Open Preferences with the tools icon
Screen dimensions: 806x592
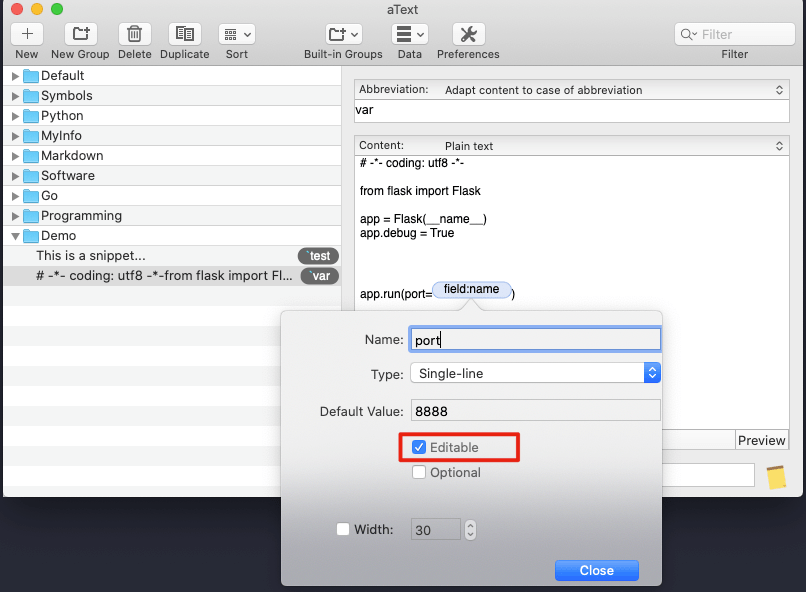pyautogui.click(x=468, y=34)
